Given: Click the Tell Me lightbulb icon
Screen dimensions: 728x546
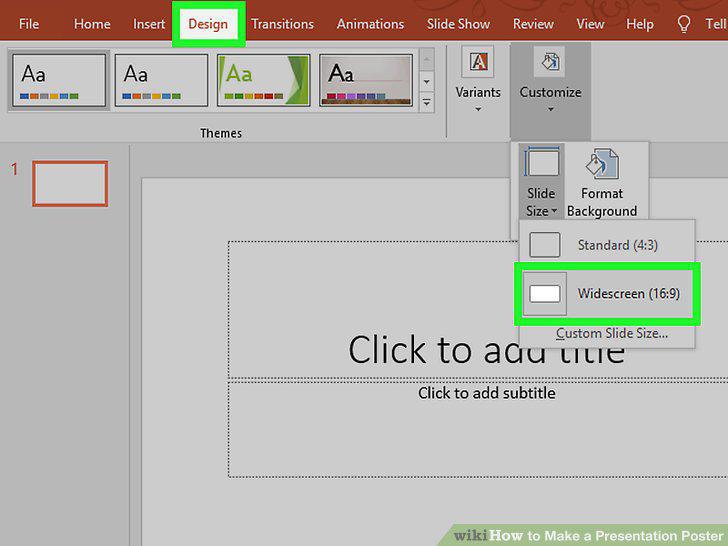Looking at the screenshot, I should pos(683,24).
